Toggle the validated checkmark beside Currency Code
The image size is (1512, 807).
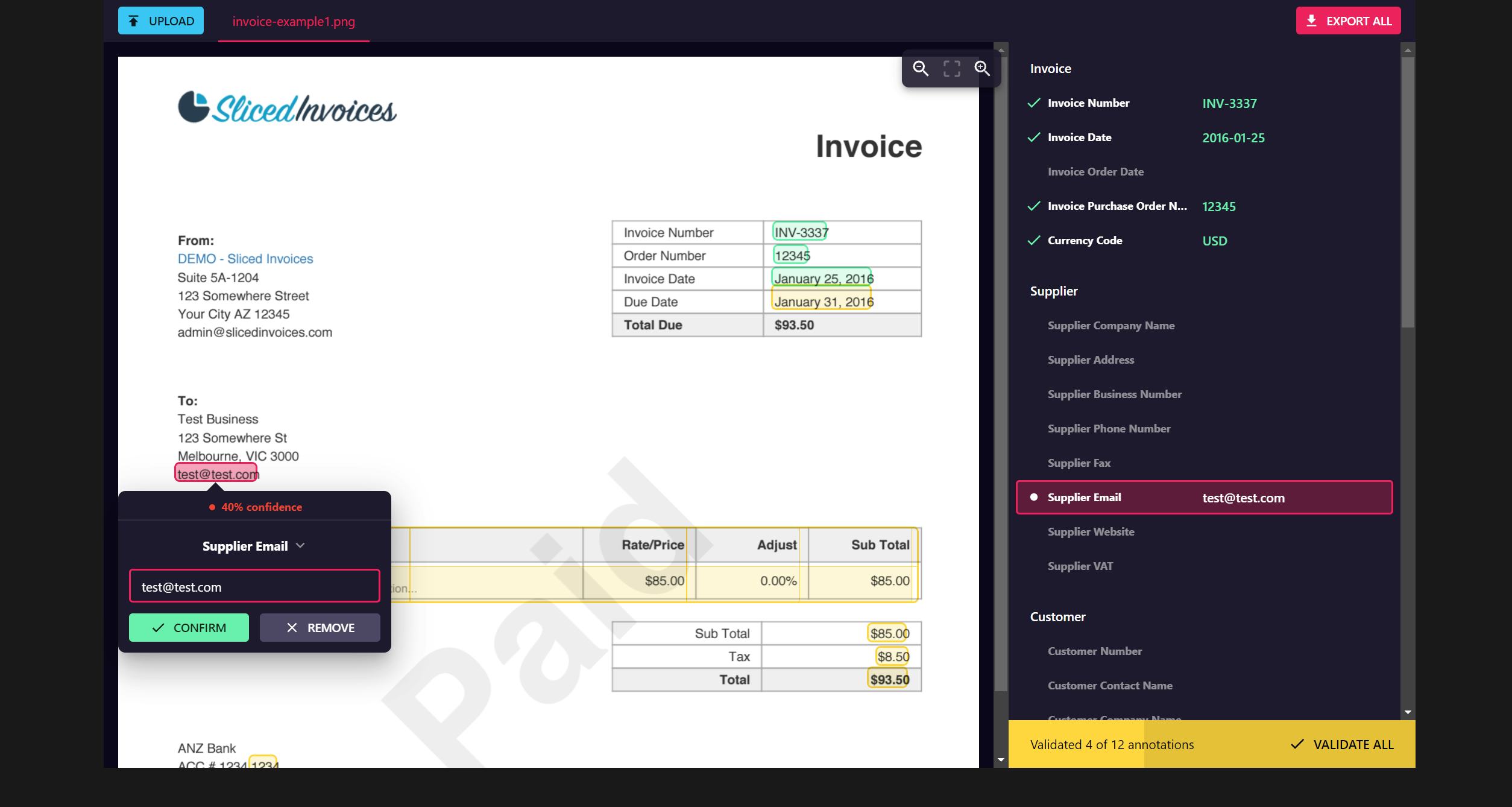click(1035, 239)
